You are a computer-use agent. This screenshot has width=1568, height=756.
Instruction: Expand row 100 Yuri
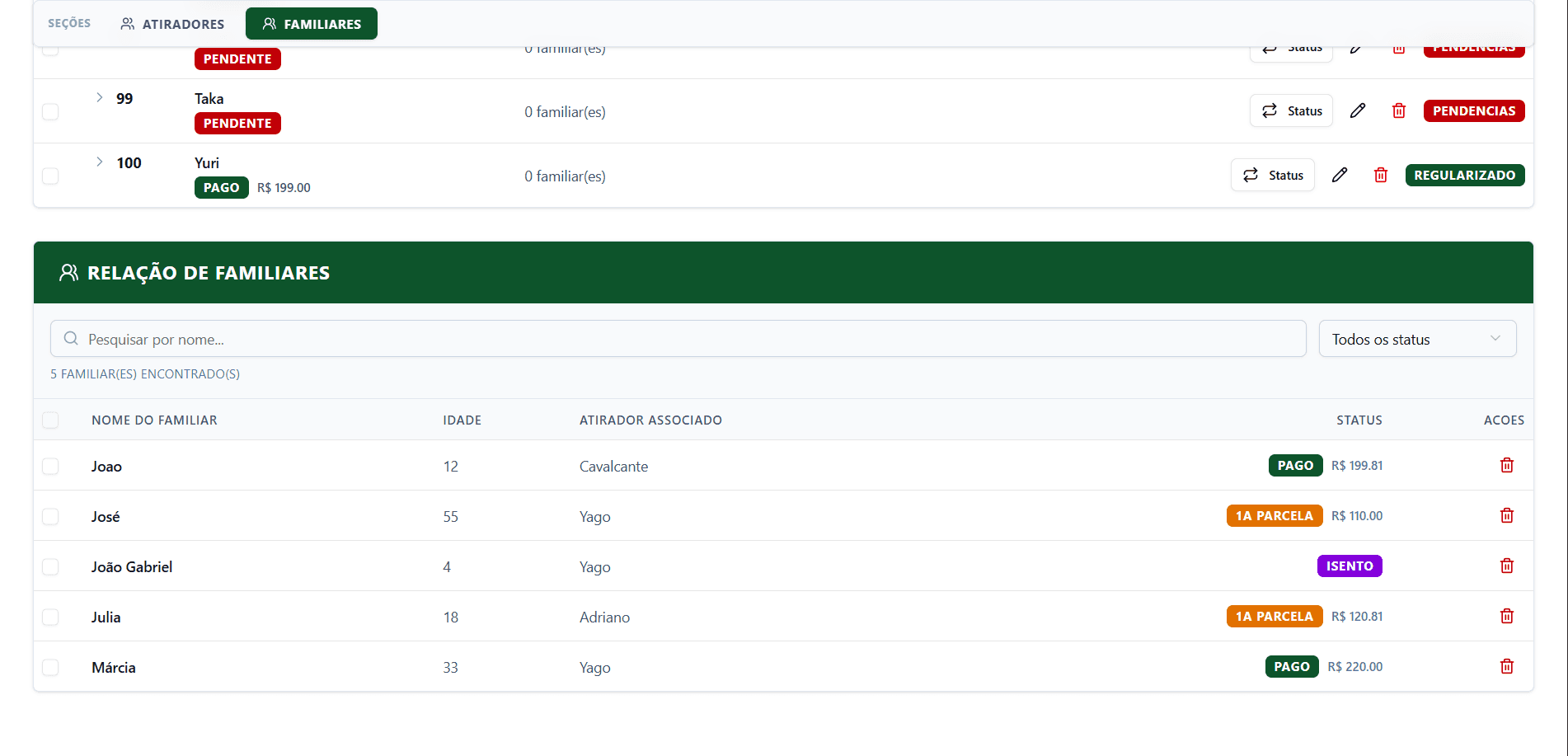pos(99,162)
